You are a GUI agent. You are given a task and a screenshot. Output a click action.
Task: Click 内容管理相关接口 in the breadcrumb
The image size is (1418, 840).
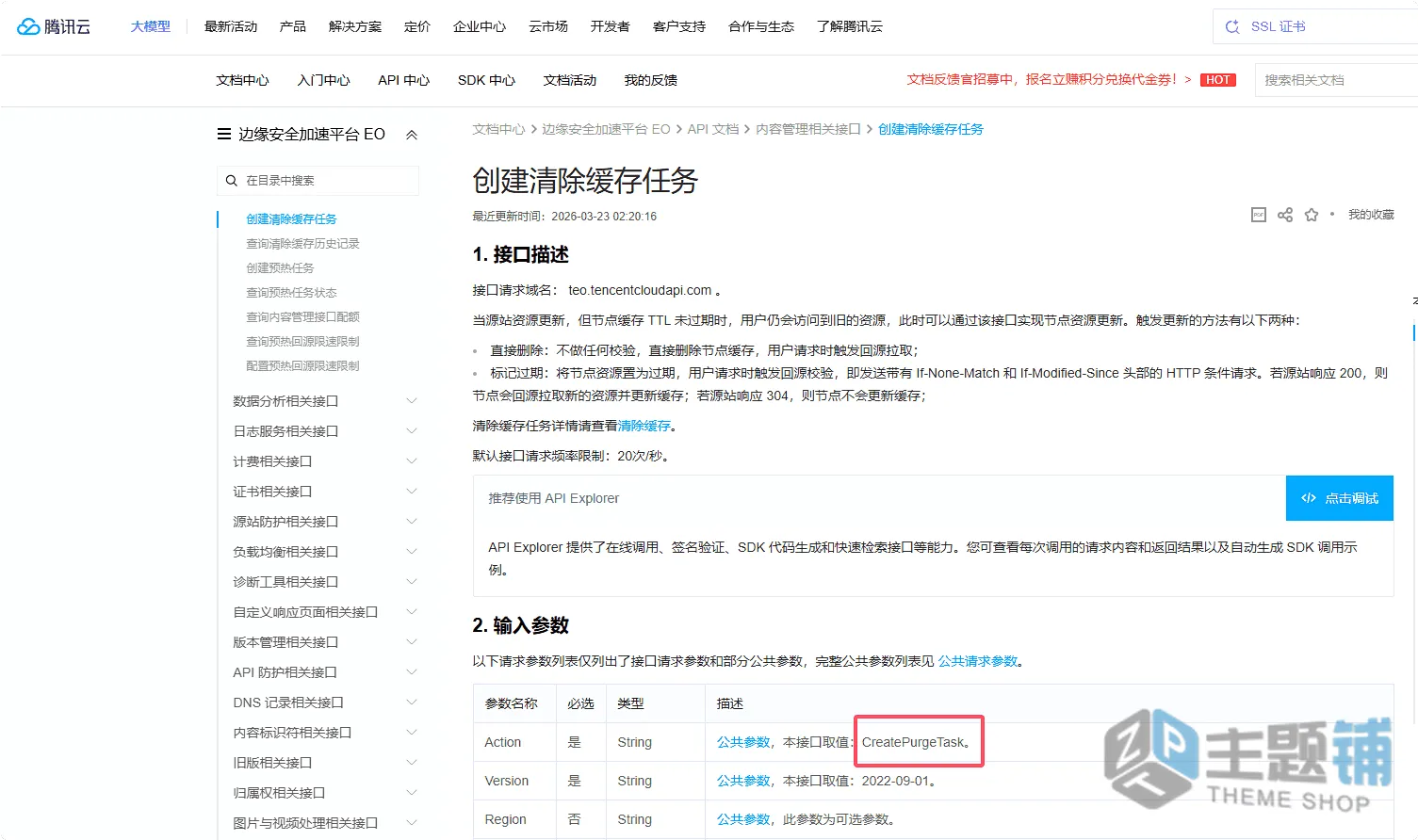coord(808,129)
